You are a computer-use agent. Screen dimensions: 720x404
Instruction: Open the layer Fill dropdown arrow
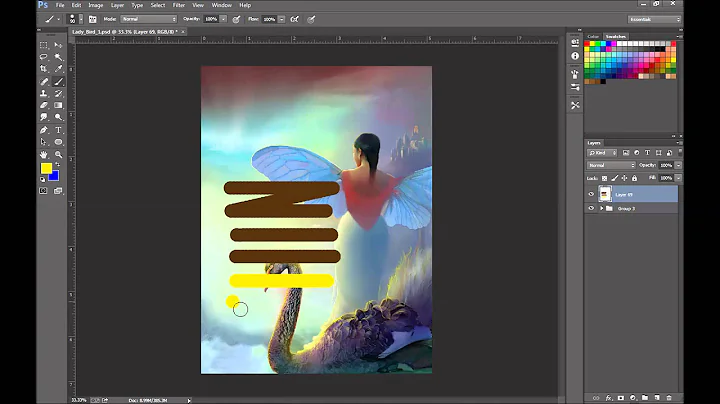click(678, 178)
